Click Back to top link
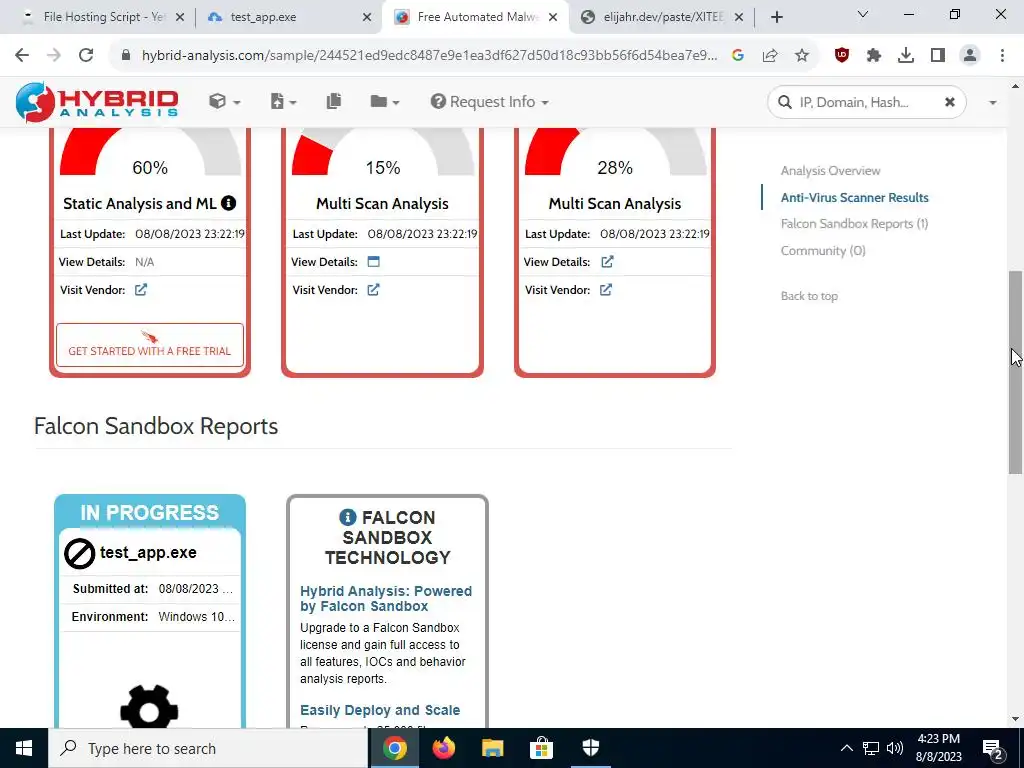The image size is (1024, 768). (x=809, y=296)
